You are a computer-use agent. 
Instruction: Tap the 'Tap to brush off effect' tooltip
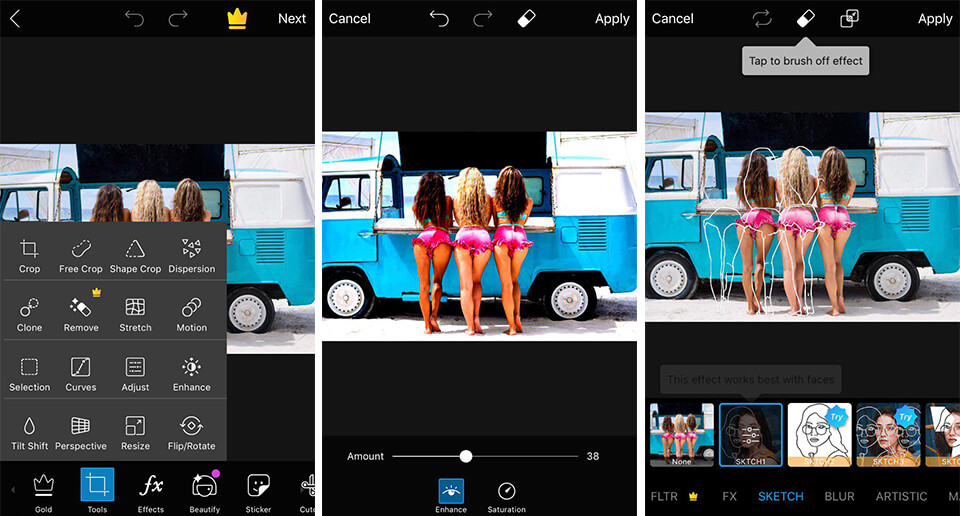pyautogui.click(x=806, y=61)
